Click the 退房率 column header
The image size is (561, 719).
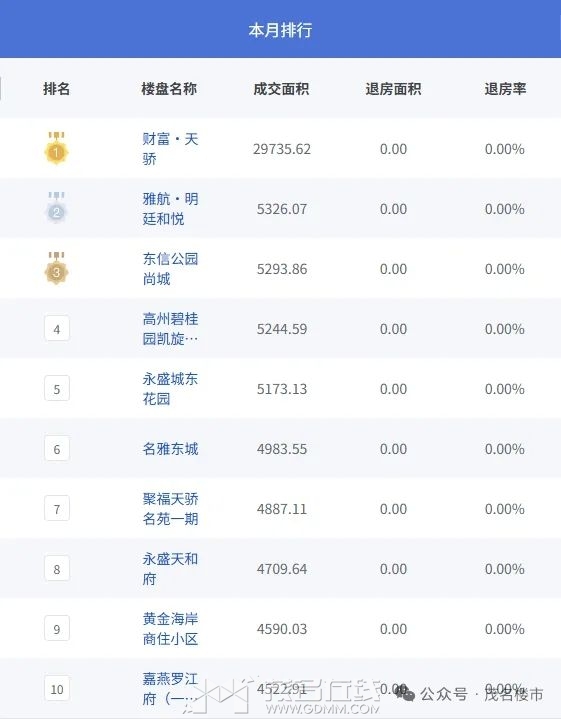pyautogui.click(x=505, y=88)
